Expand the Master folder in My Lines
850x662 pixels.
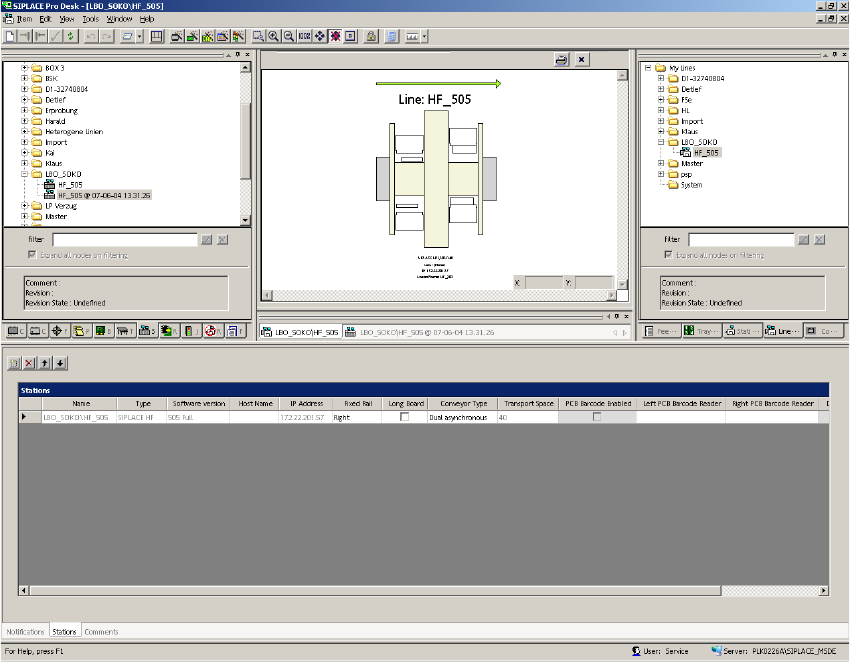[661, 163]
